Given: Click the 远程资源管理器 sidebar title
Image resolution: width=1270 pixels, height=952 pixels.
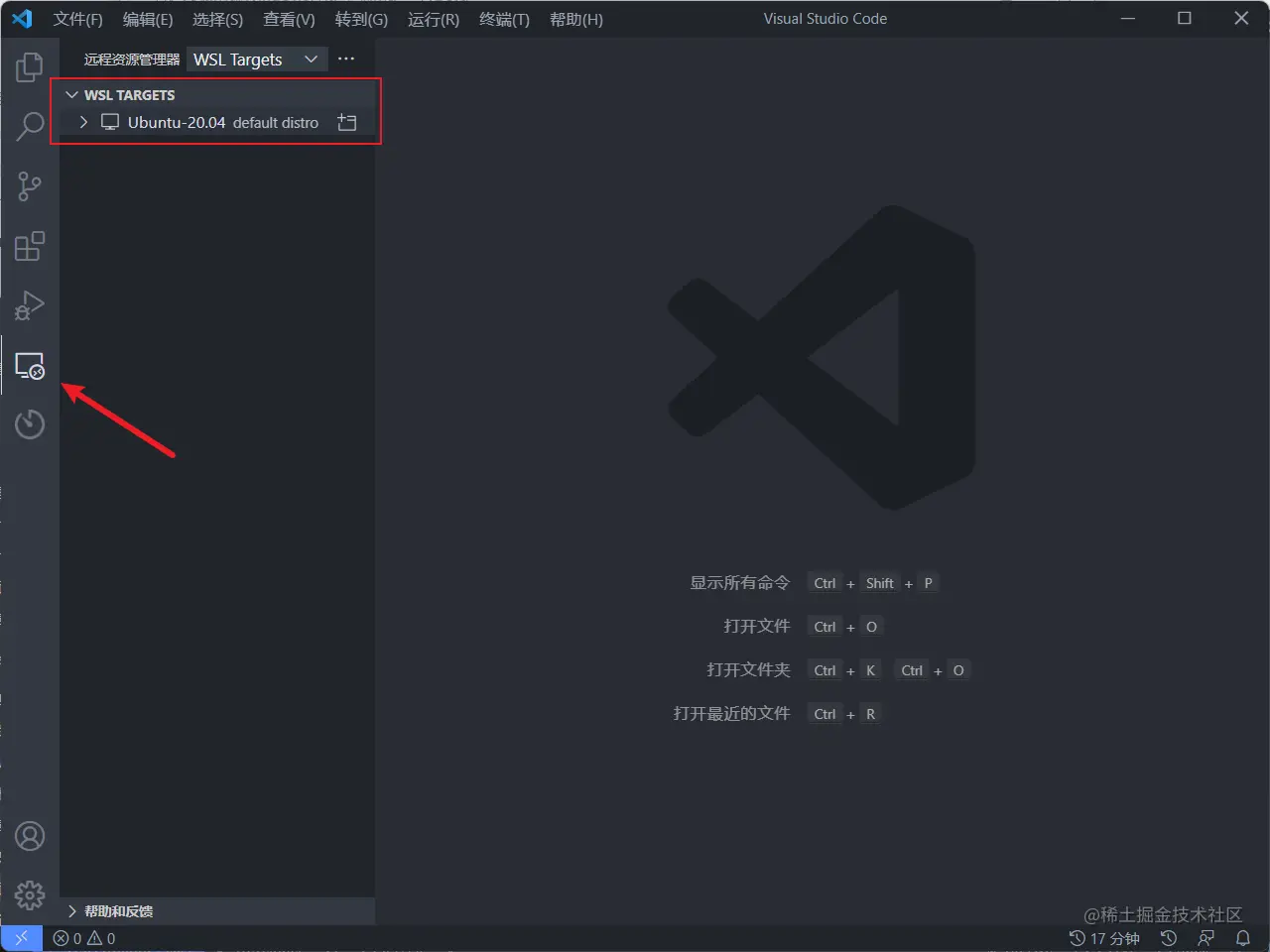Looking at the screenshot, I should coord(132,59).
